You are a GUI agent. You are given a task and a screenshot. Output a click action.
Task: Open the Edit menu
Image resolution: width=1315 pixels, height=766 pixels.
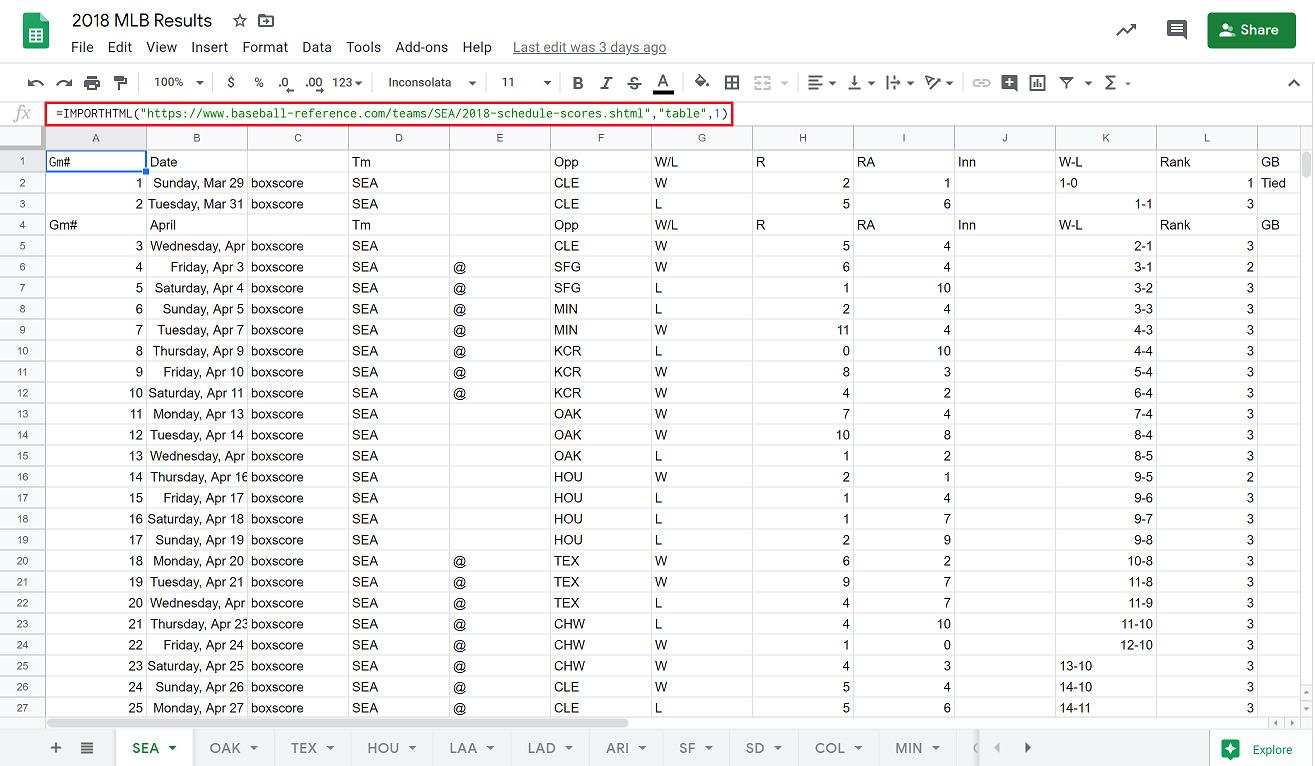[120, 47]
